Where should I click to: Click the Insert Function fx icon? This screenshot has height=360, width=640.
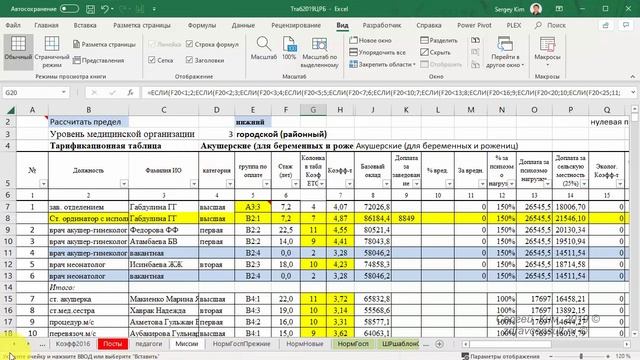click(x=130, y=93)
